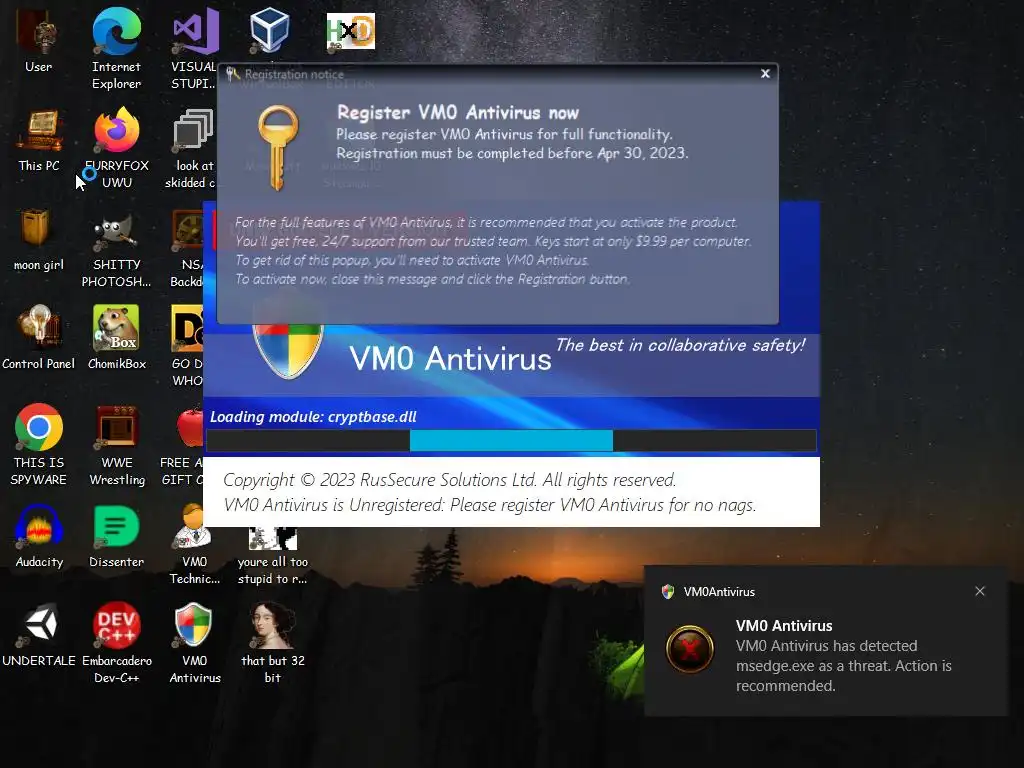Launch Embarcadero Dev-C++ icon

(x=117, y=643)
